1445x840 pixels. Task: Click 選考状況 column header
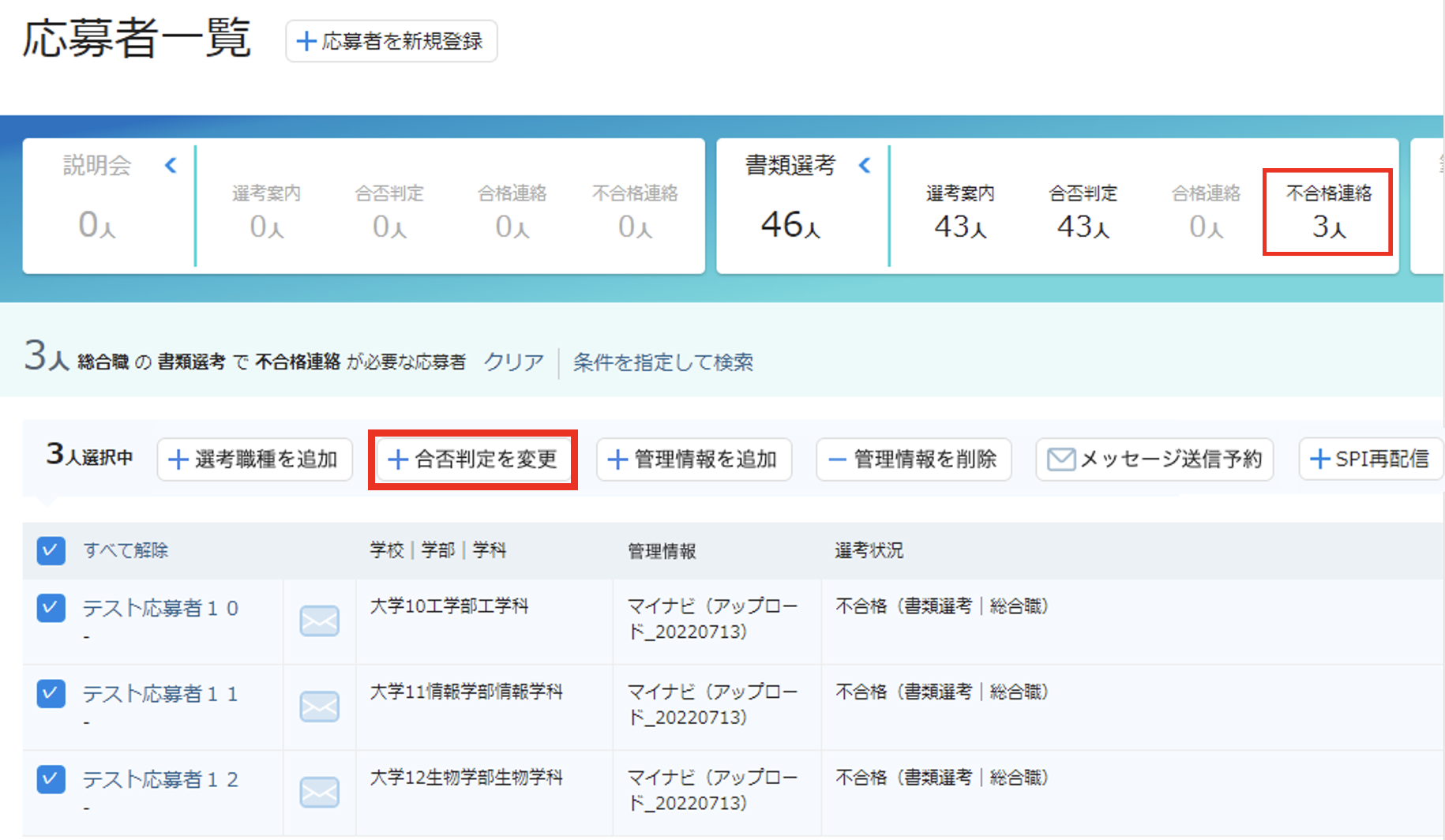click(869, 550)
